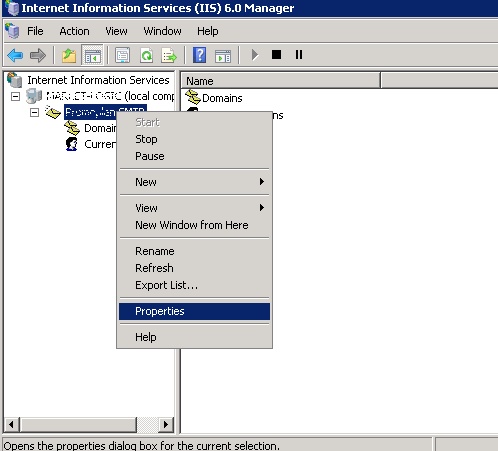
Task: Click the tree pane horizontal scrollbar thumb
Action: click(78, 425)
